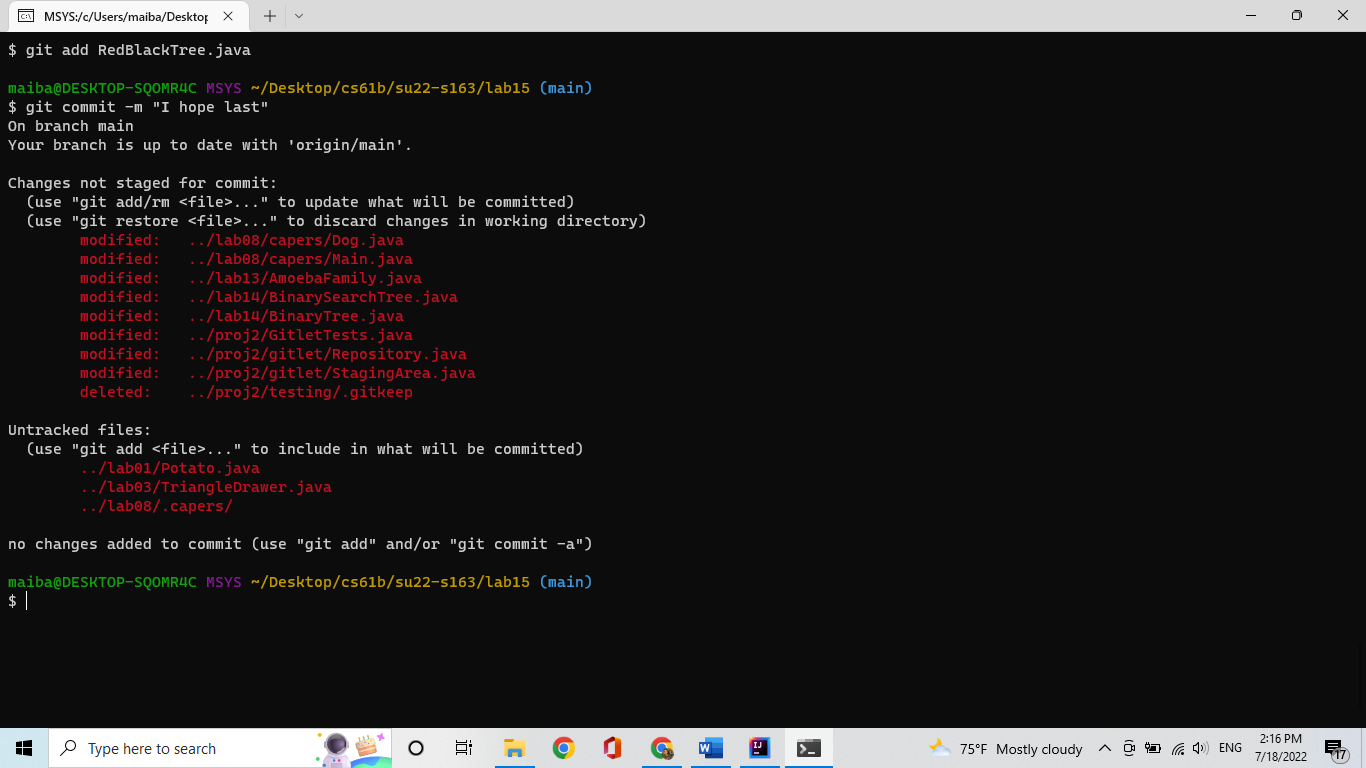Show hidden system tray icons
The image size is (1366, 768).
(1105, 748)
